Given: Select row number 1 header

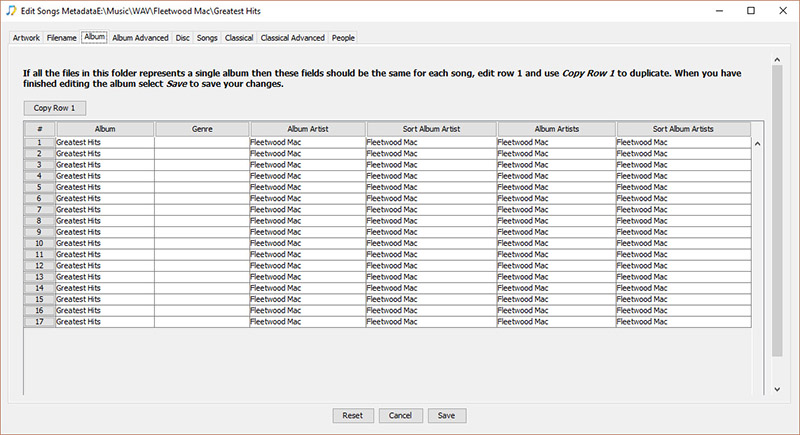Looking at the screenshot, I should [39, 142].
